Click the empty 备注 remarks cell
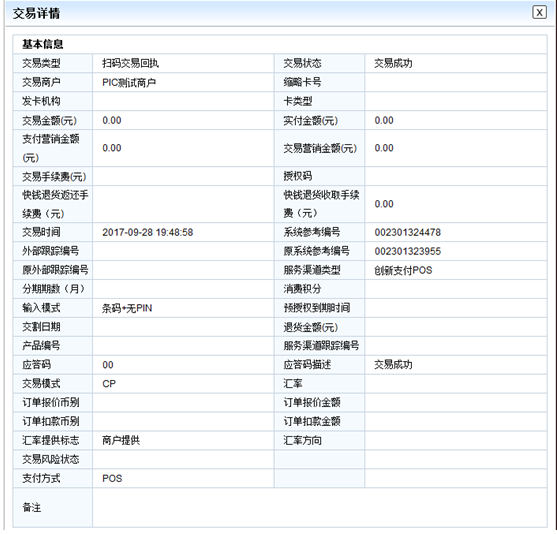The image size is (557, 534). [319, 507]
